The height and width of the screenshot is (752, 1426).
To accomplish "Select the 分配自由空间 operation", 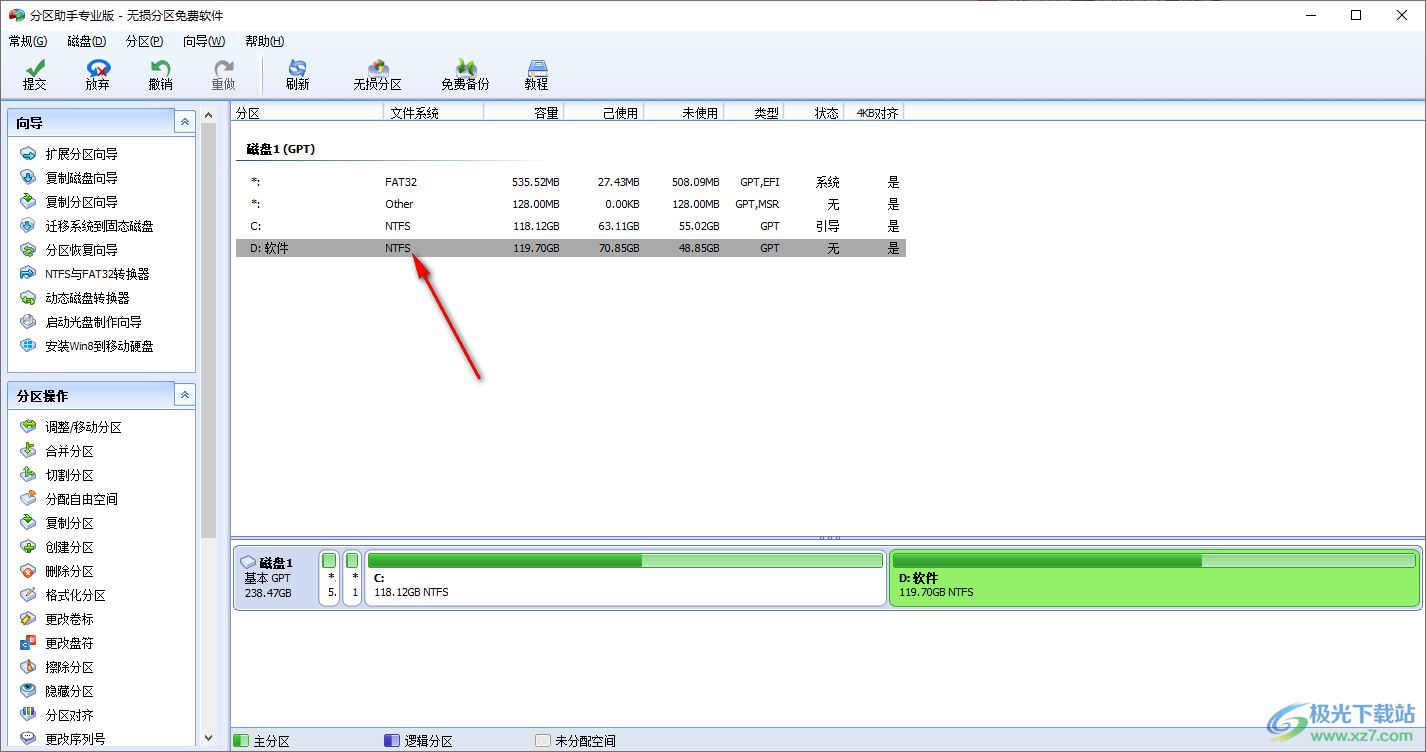I will coord(69,499).
